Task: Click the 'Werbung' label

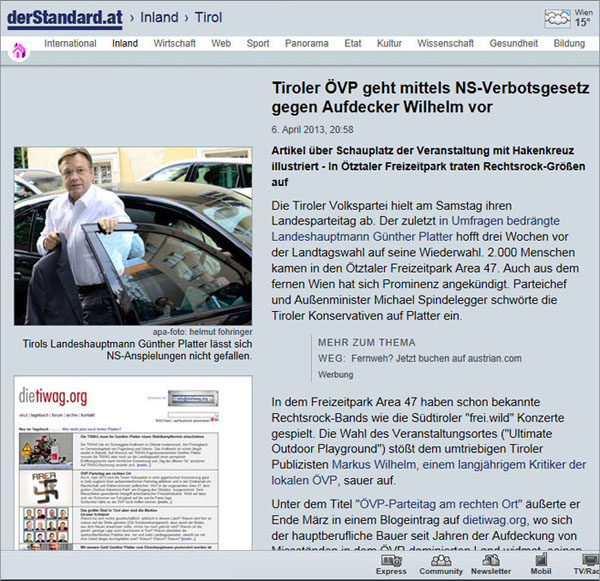Action: (336, 375)
